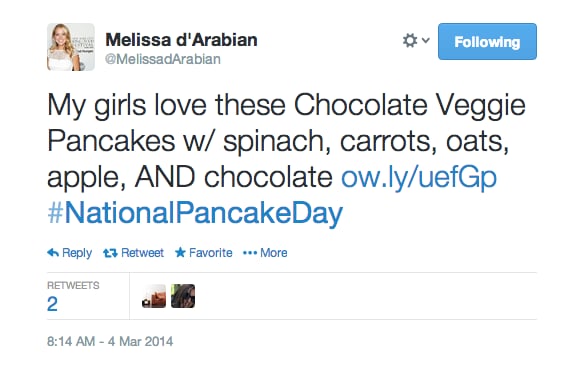Expand the chevron next to gear
This screenshot has width=584, height=377.
(x=426, y=40)
